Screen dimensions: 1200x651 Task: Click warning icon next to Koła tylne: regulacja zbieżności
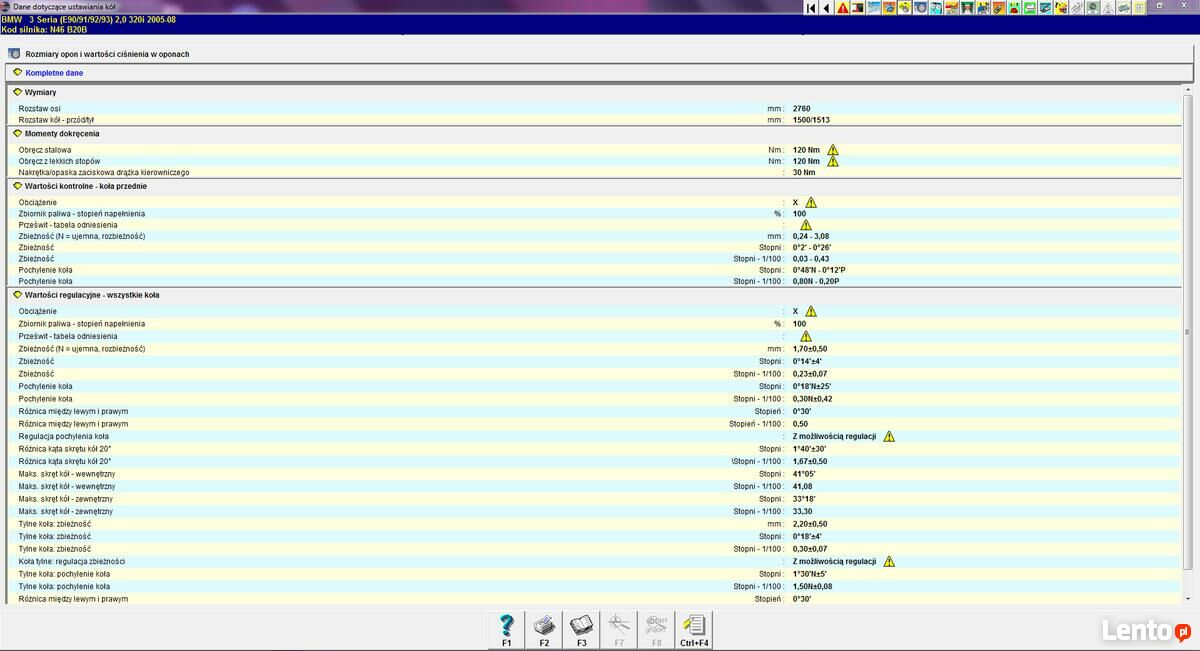[889, 561]
